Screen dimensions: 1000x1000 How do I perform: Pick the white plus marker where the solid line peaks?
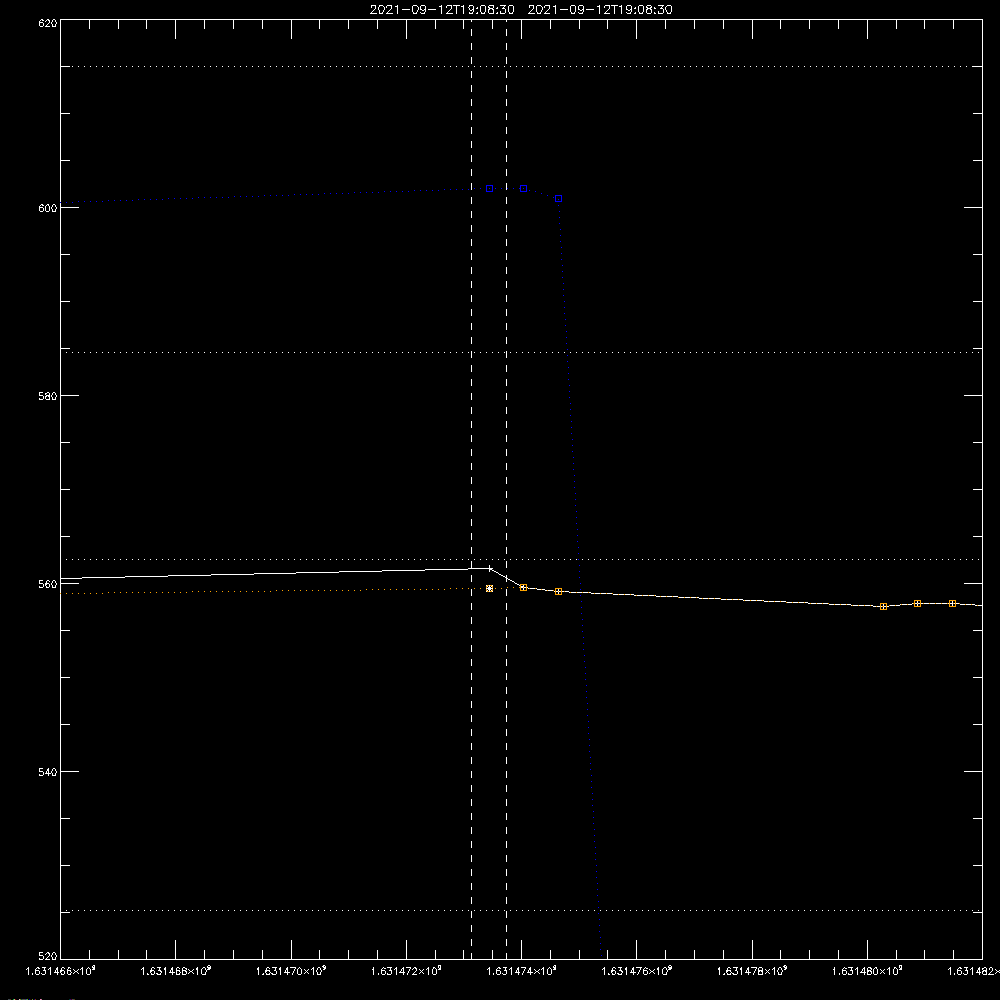point(490,568)
